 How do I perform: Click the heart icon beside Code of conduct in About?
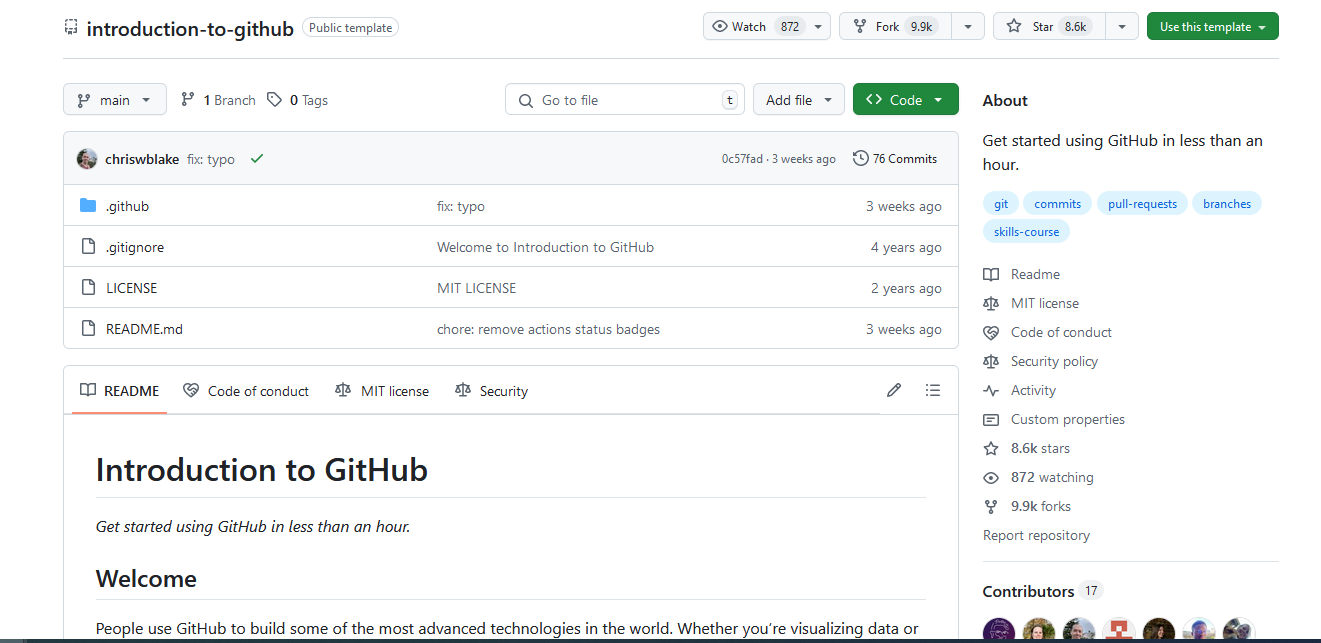click(991, 332)
